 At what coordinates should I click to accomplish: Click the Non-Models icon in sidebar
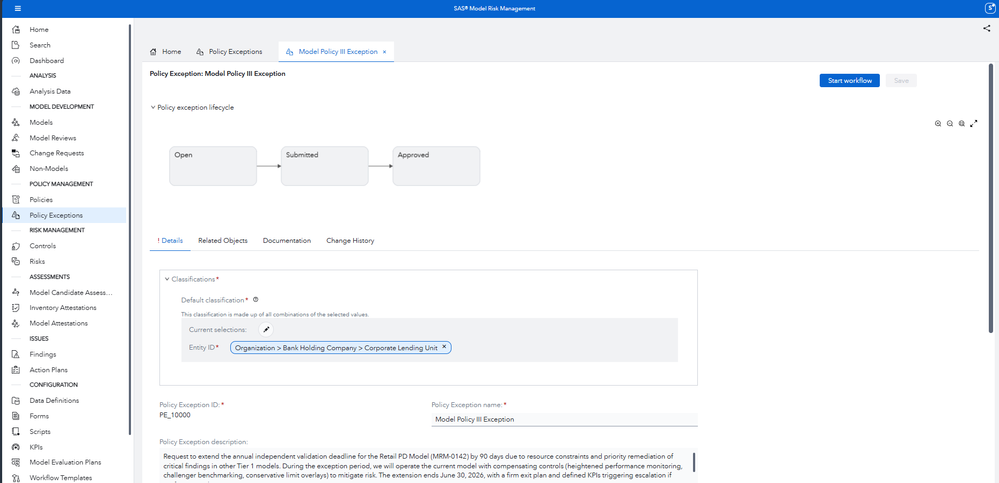[16, 169]
